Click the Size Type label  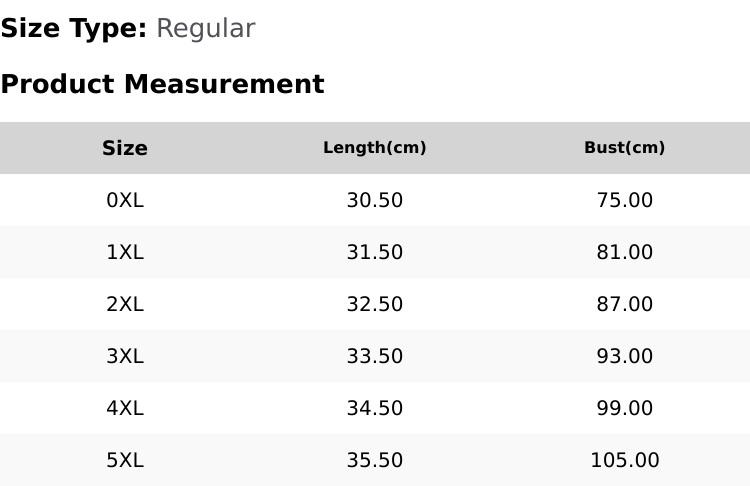click(x=74, y=29)
